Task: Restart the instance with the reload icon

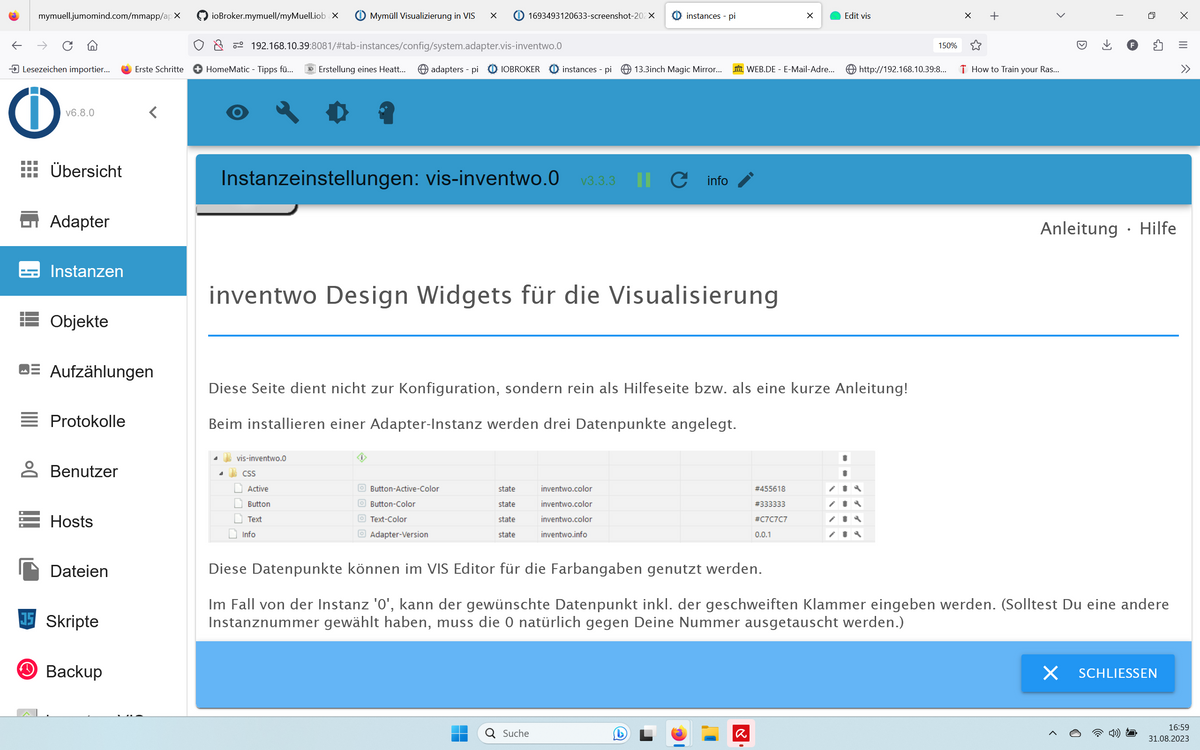Action: pyautogui.click(x=679, y=180)
